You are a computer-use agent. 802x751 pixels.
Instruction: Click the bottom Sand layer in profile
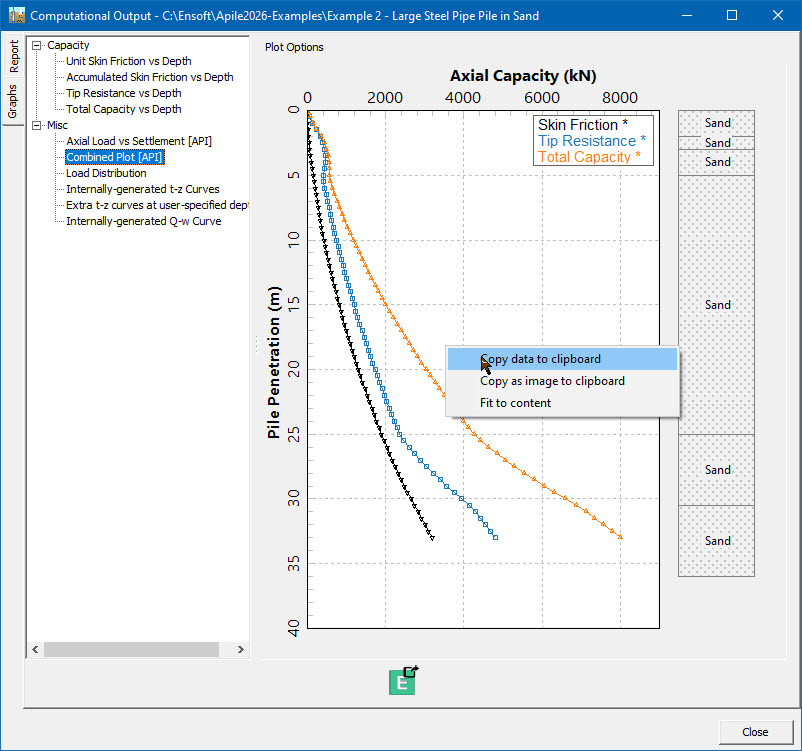pyautogui.click(x=716, y=541)
